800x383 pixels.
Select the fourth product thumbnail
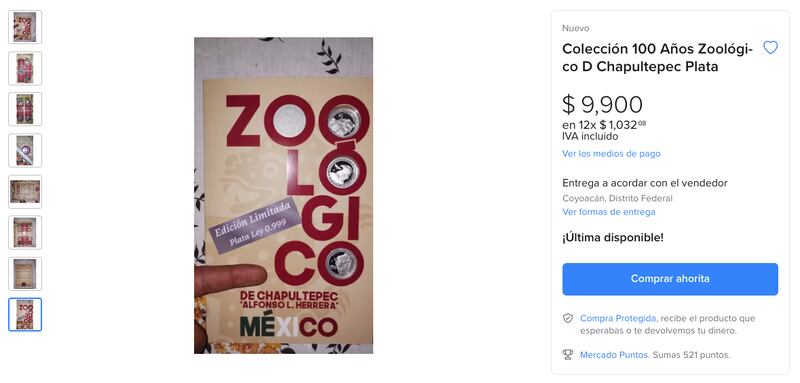point(25,150)
